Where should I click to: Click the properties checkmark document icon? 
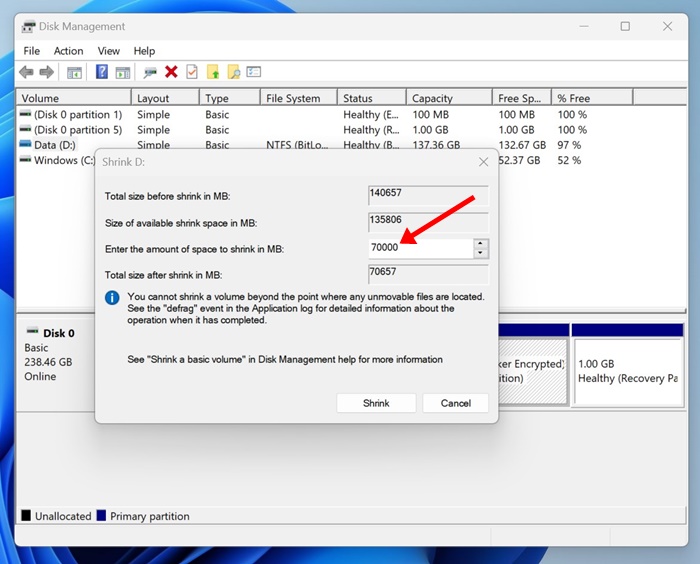(192, 71)
